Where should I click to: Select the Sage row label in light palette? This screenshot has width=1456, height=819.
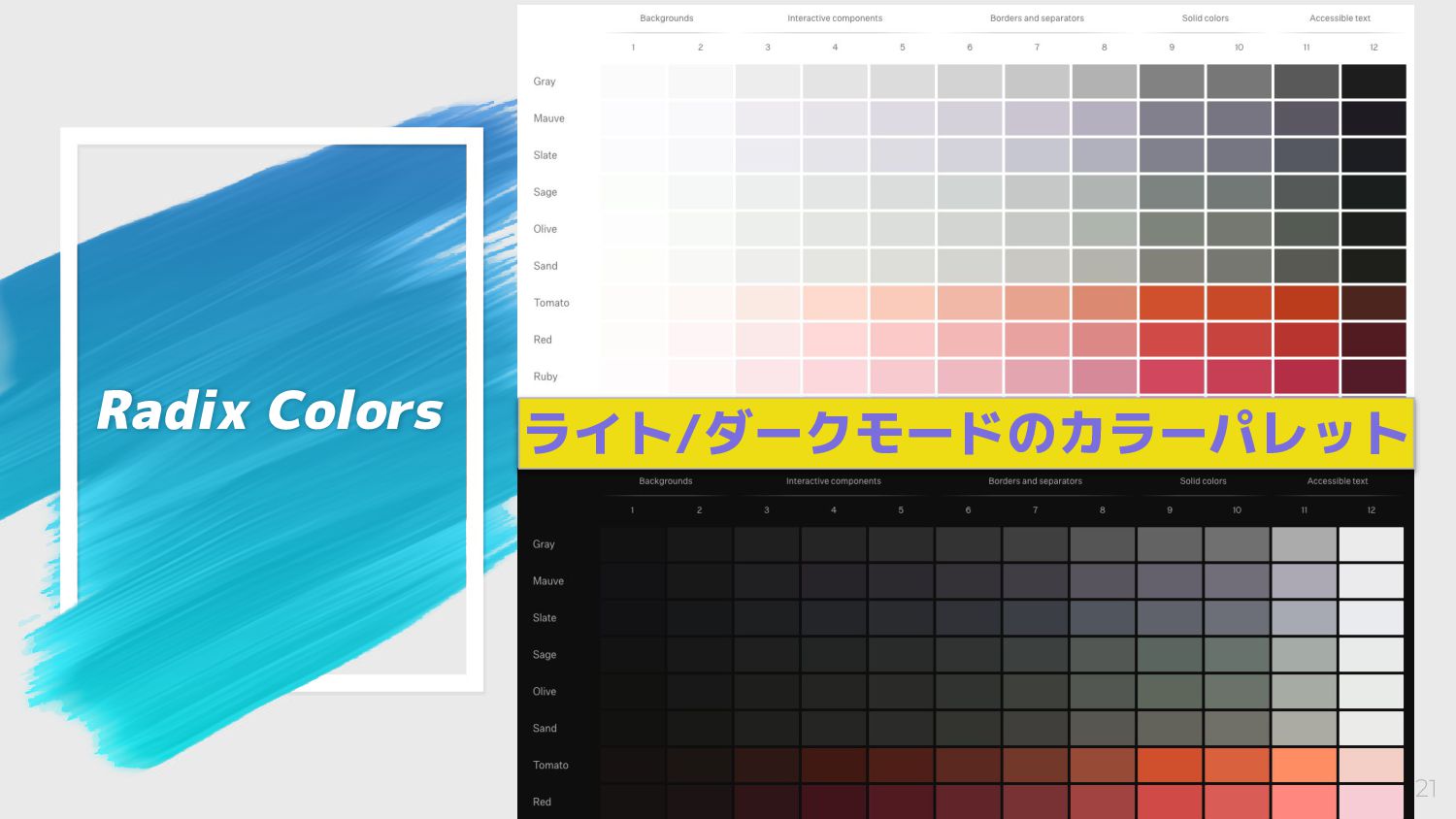546,192
